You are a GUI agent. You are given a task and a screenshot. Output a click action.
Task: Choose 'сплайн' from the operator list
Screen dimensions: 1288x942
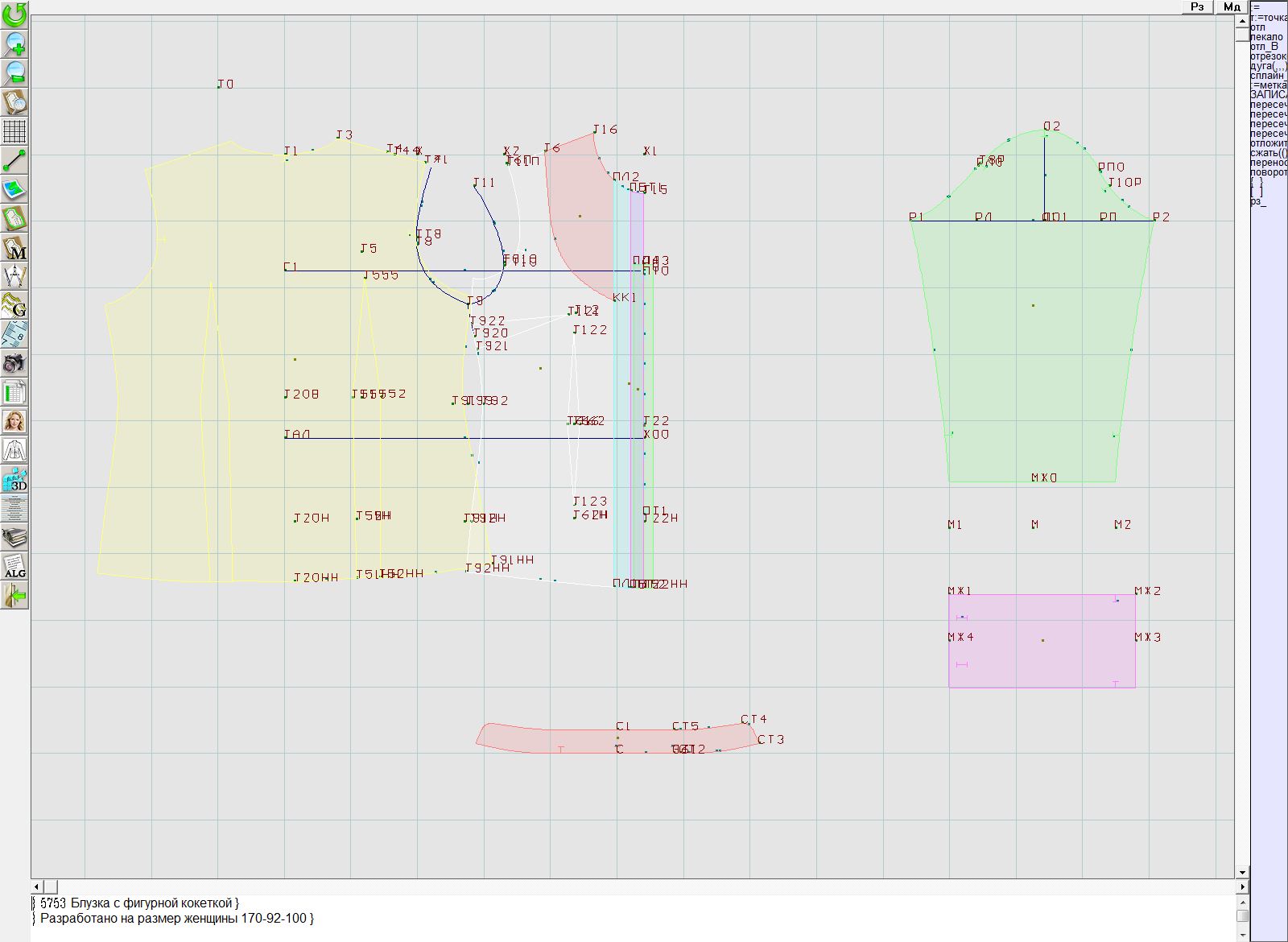[1268, 76]
